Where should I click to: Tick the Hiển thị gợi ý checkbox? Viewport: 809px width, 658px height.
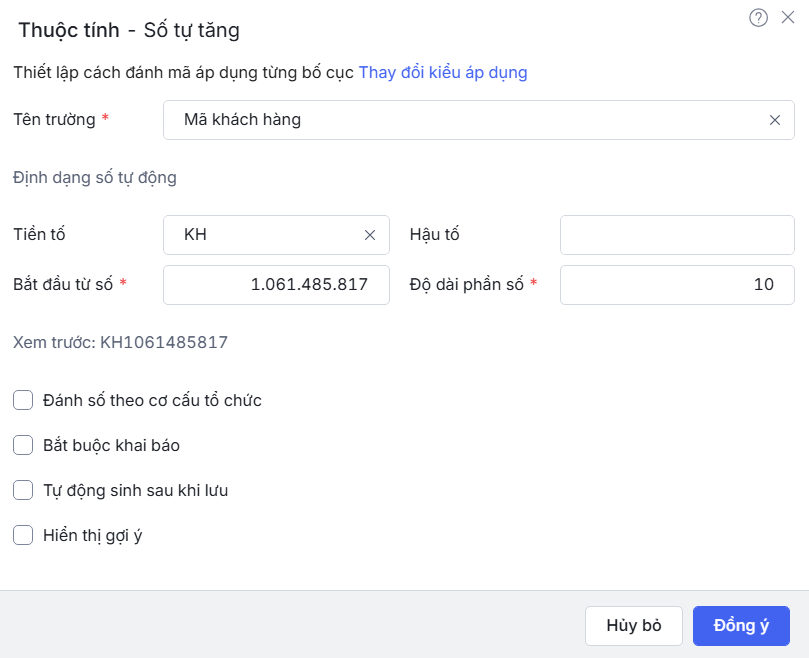[x=23, y=535]
